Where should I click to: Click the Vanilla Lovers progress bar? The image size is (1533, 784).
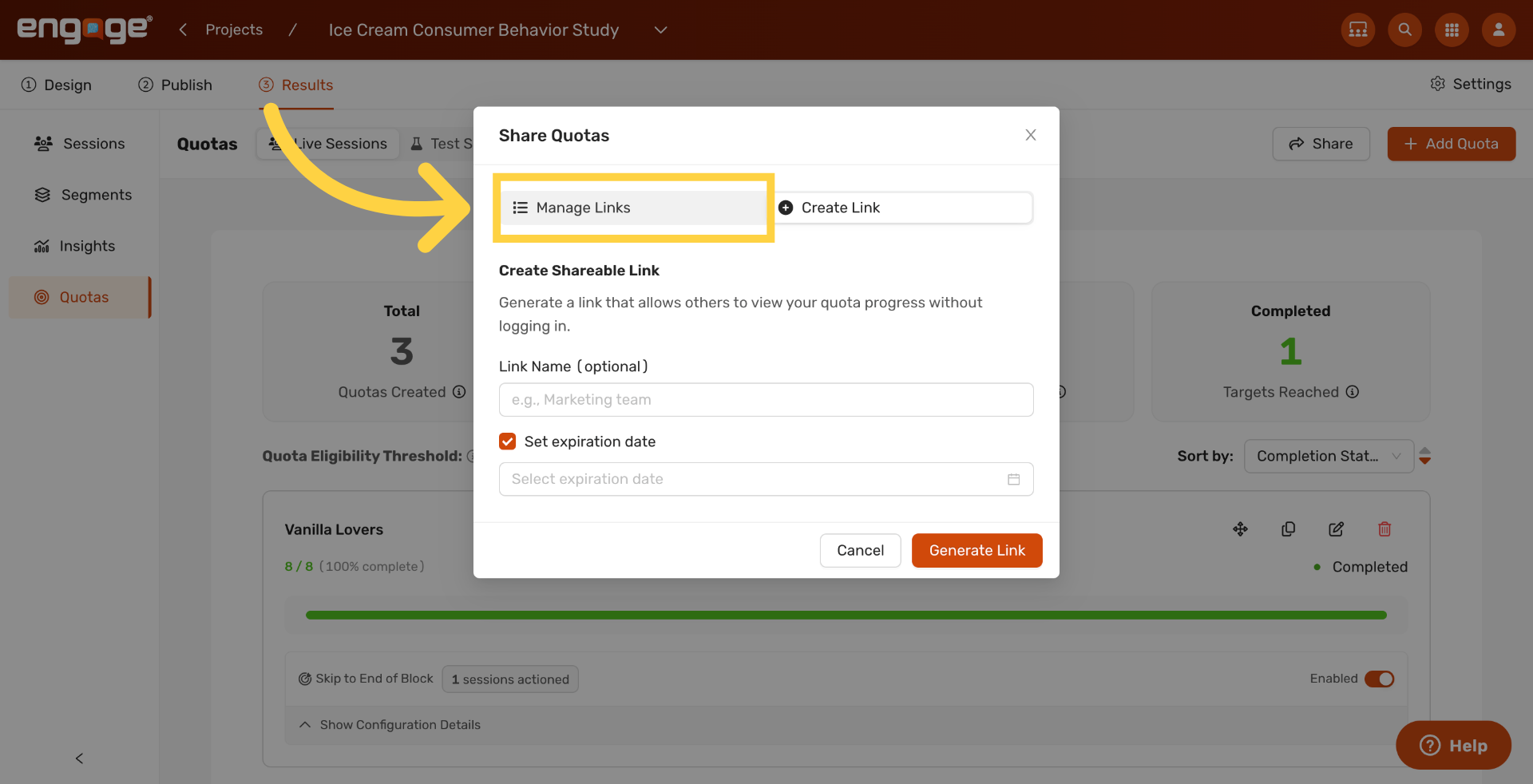click(846, 615)
